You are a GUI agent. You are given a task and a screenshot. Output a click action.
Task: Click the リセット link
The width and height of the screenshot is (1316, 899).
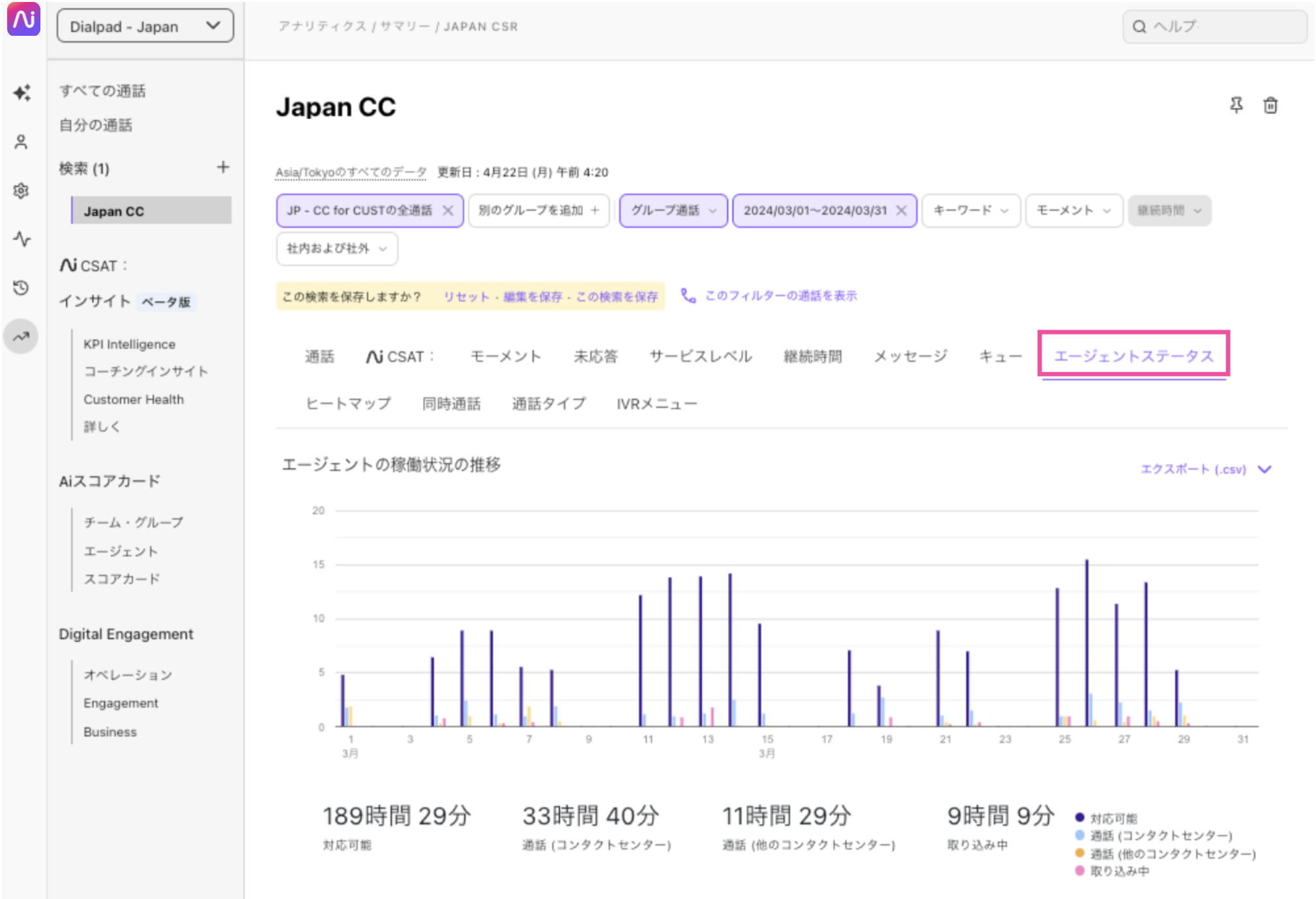466,296
